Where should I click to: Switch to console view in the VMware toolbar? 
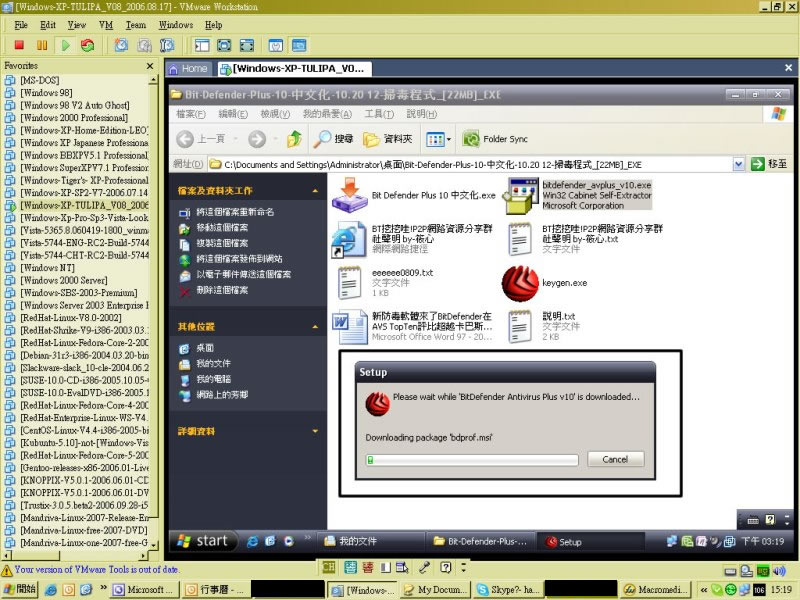point(299,45)
